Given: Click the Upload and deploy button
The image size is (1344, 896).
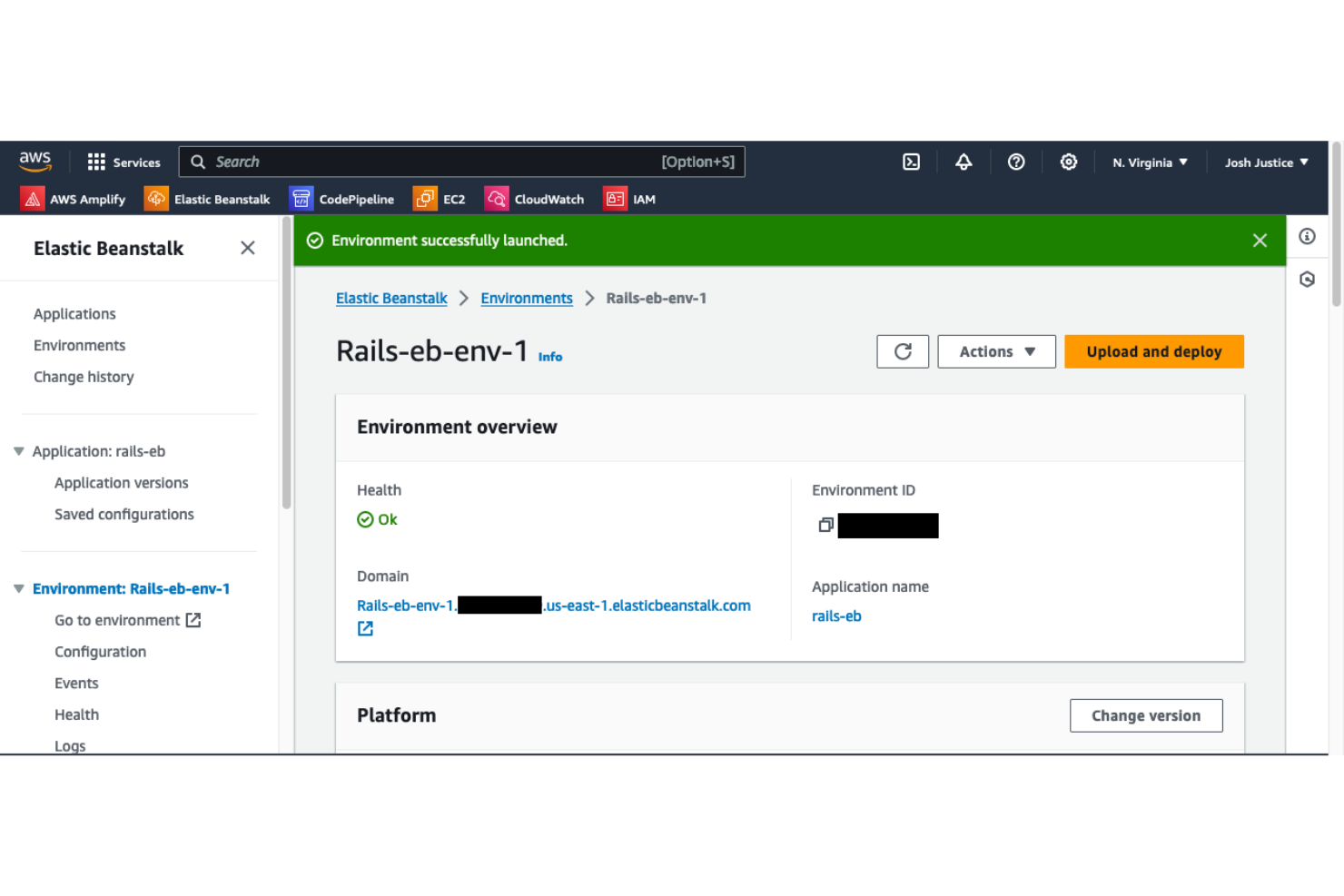Looking at the screenshot, I should coord(1153,351).
